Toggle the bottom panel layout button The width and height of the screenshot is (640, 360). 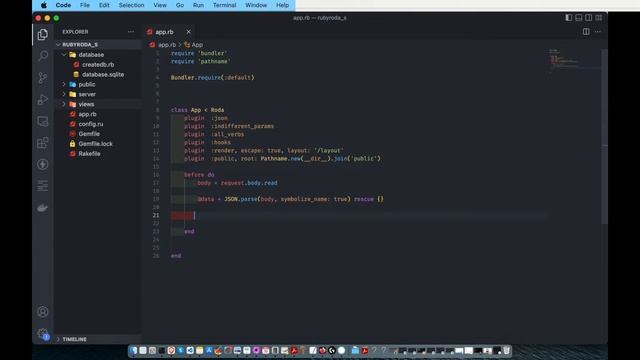click(578, 18)
